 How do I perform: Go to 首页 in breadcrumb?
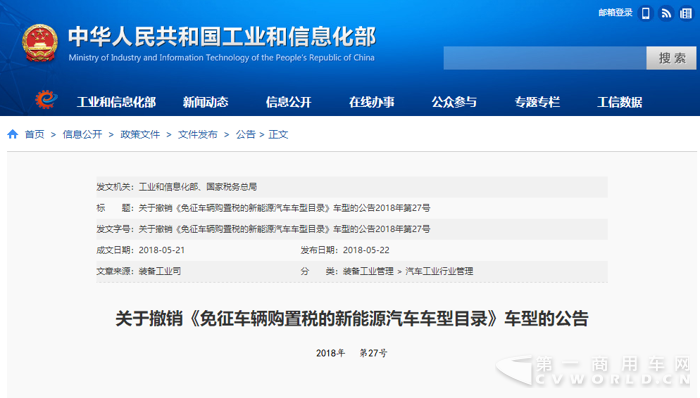point(34,134)
